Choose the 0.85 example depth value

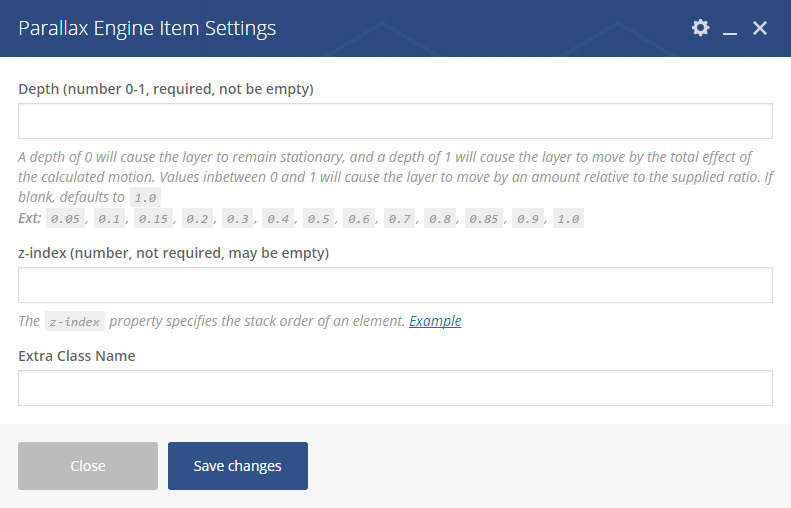(484, 218)
